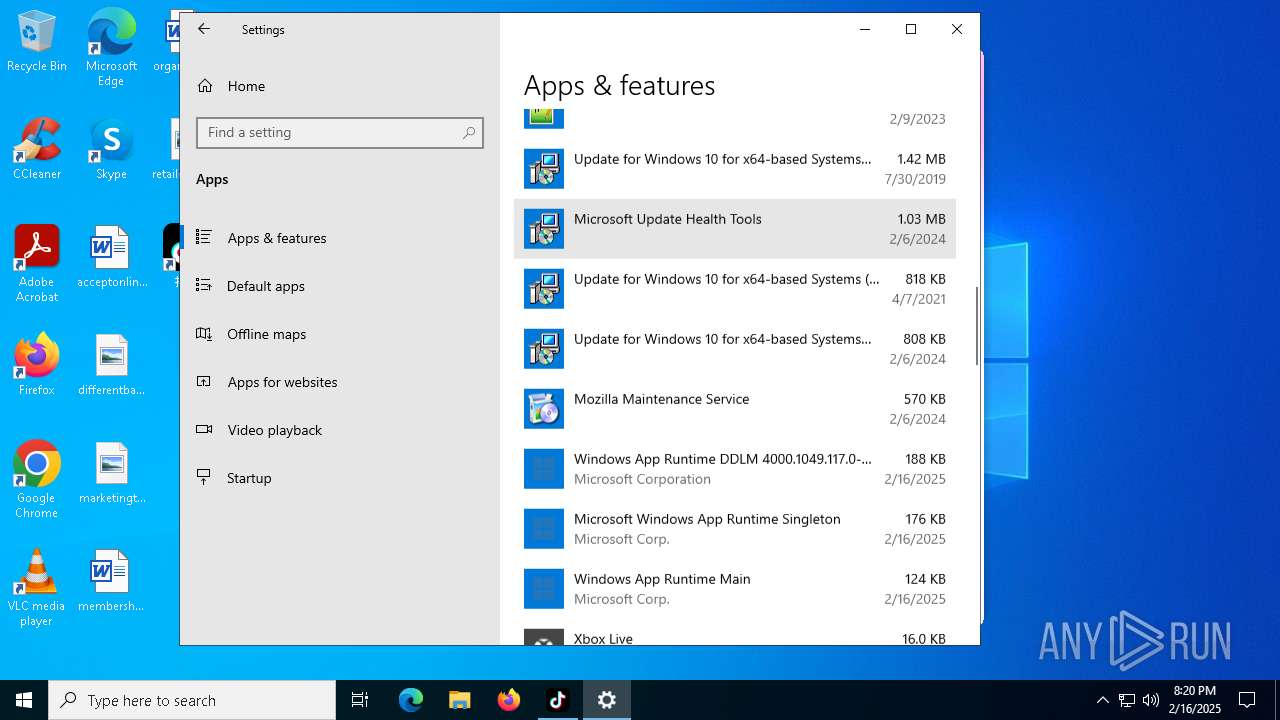Open Skype desktop shortcut
1280x720 pixels.
tap(111, 149)
